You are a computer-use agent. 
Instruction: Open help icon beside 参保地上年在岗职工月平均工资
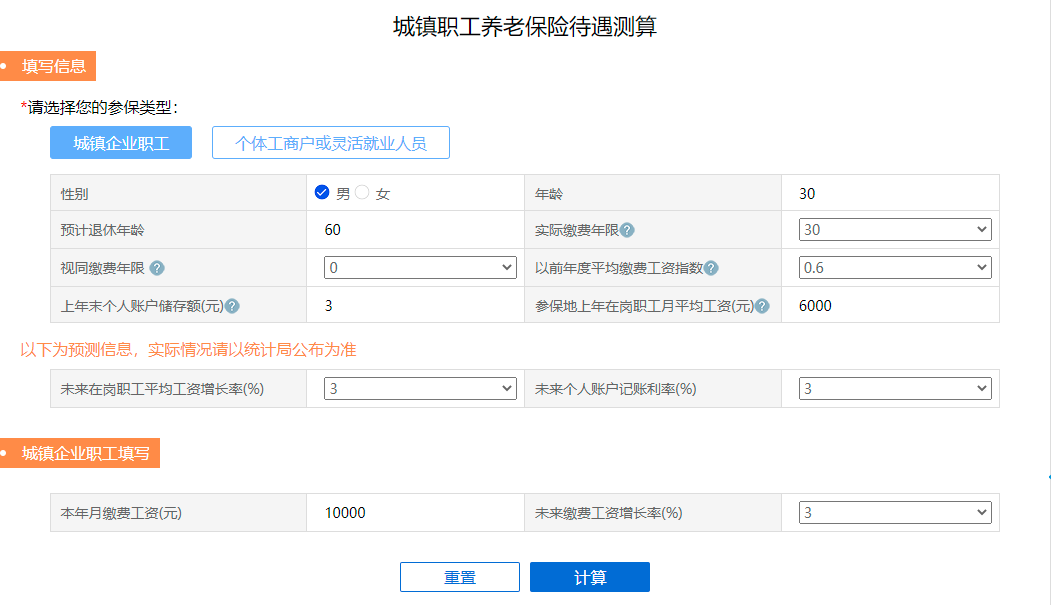click(762, 306)
